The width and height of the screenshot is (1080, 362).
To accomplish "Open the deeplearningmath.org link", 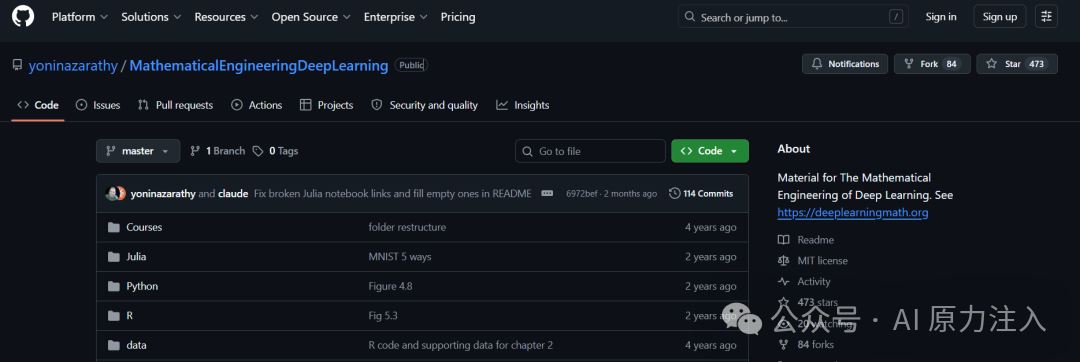I will 853,213.
